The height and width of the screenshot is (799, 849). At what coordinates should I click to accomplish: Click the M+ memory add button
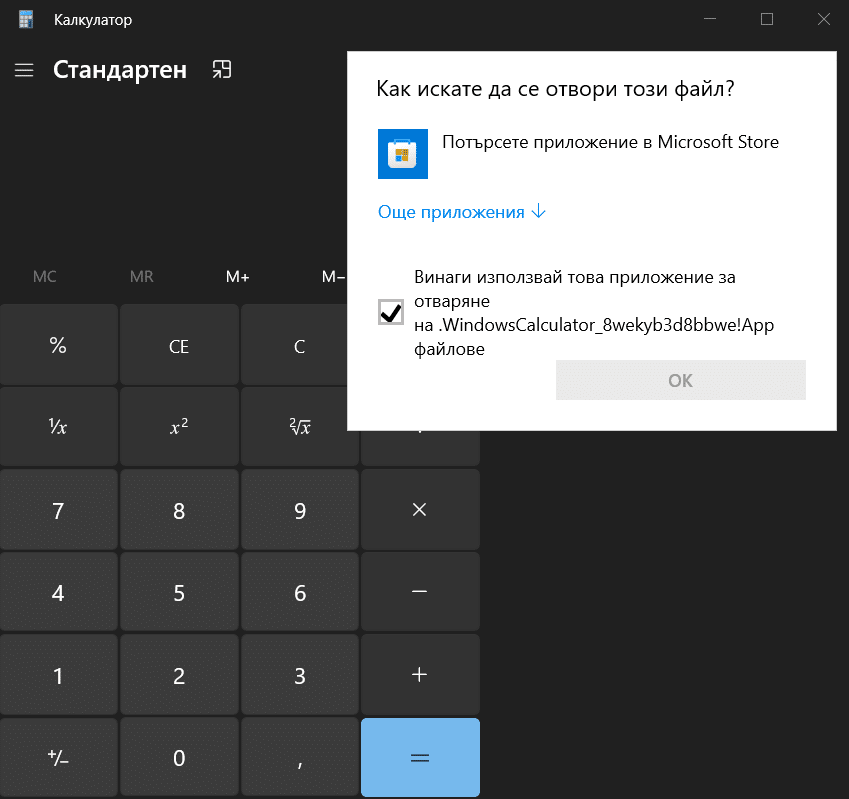237,277
